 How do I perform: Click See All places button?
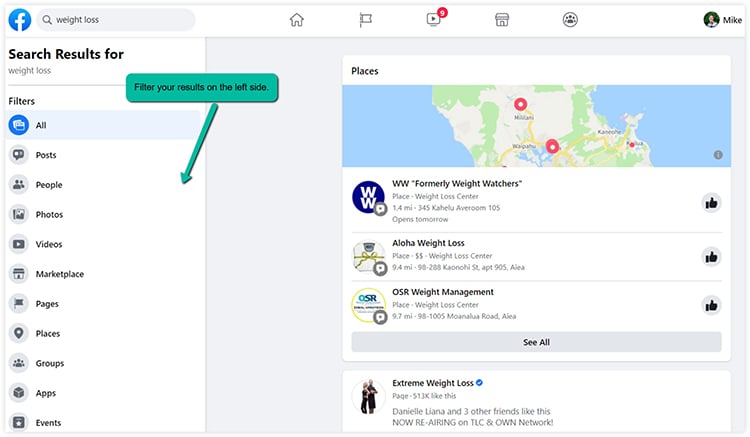(x=536, y=342)
